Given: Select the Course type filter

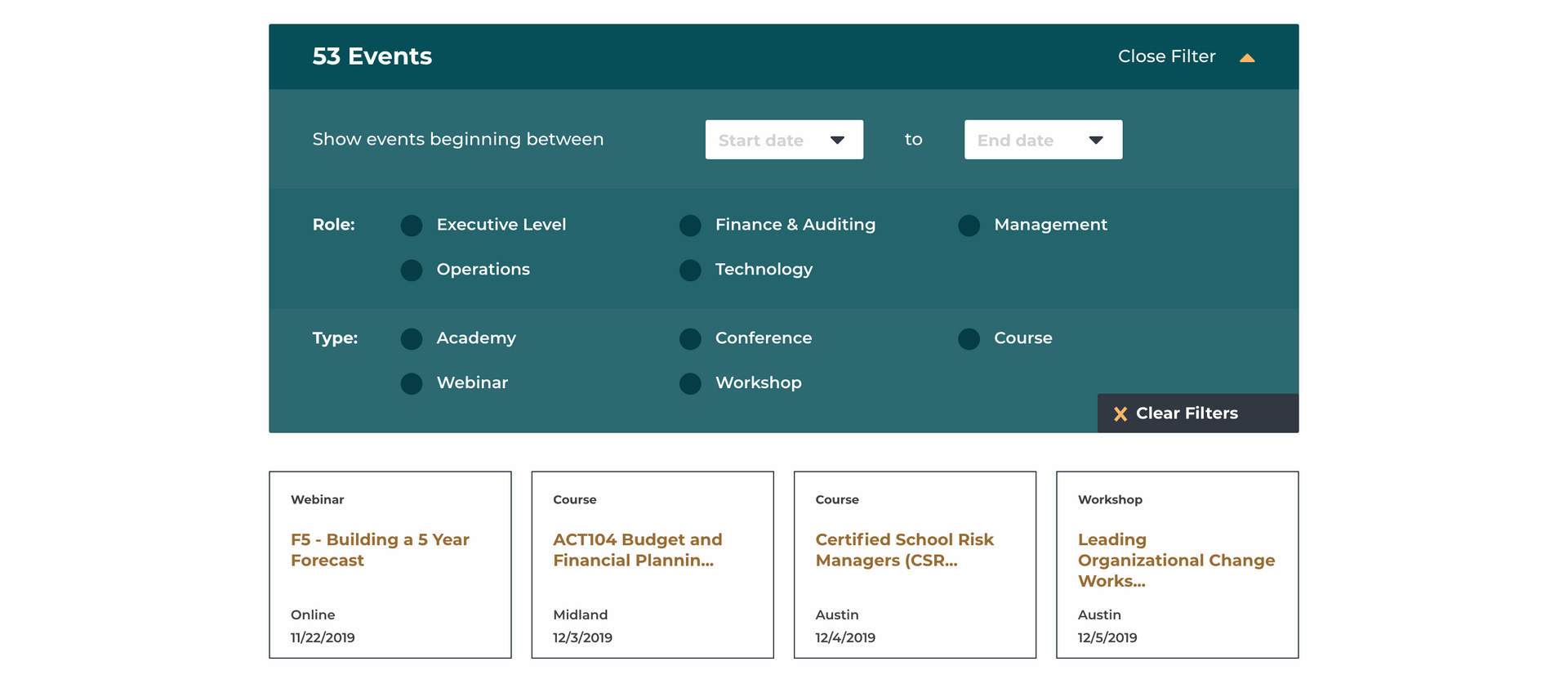Looking at the screenshot, I should [x=969, y=339].
